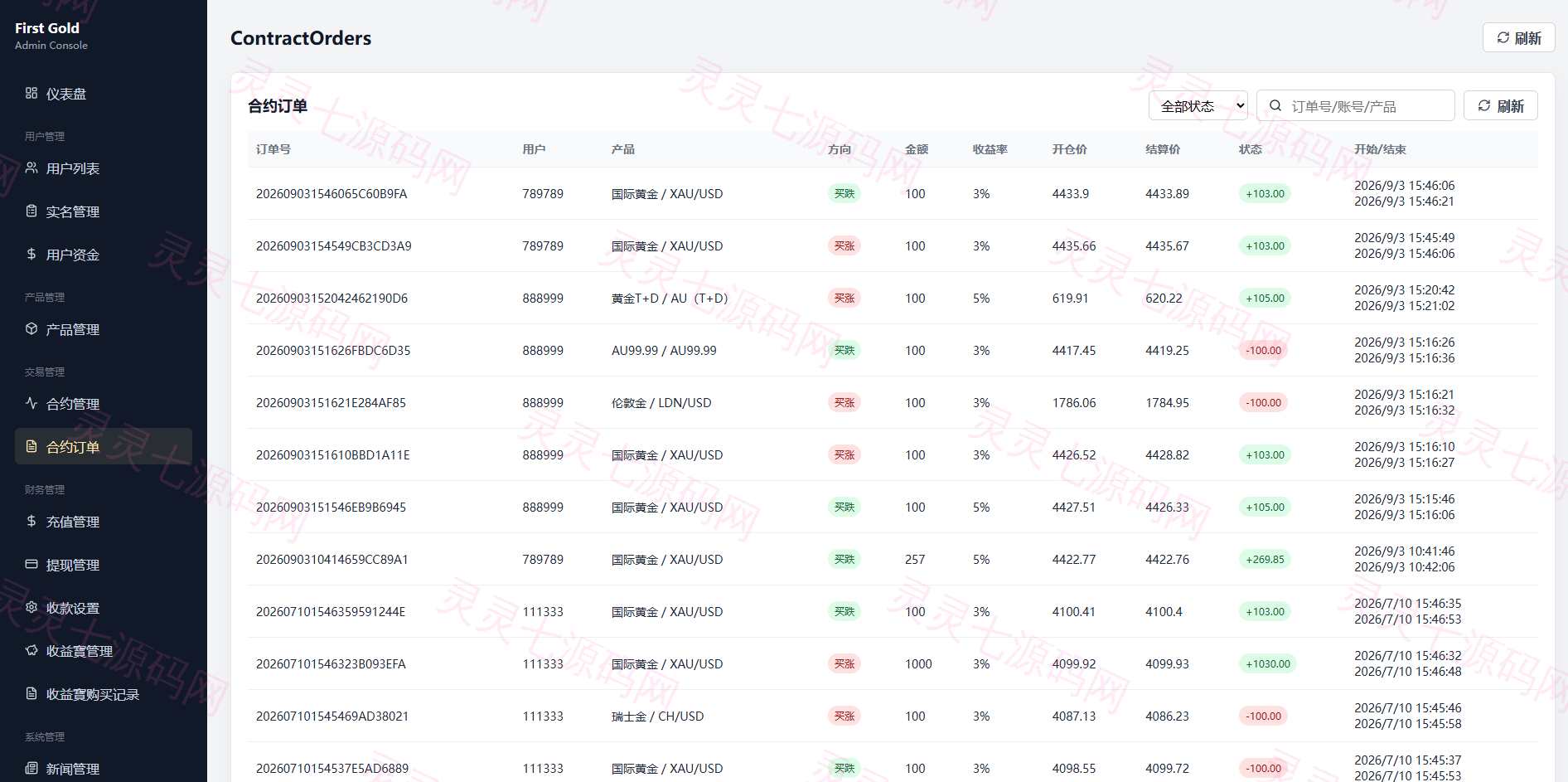
Task: Click the 金额 value 257
Action: coord(915,560)
